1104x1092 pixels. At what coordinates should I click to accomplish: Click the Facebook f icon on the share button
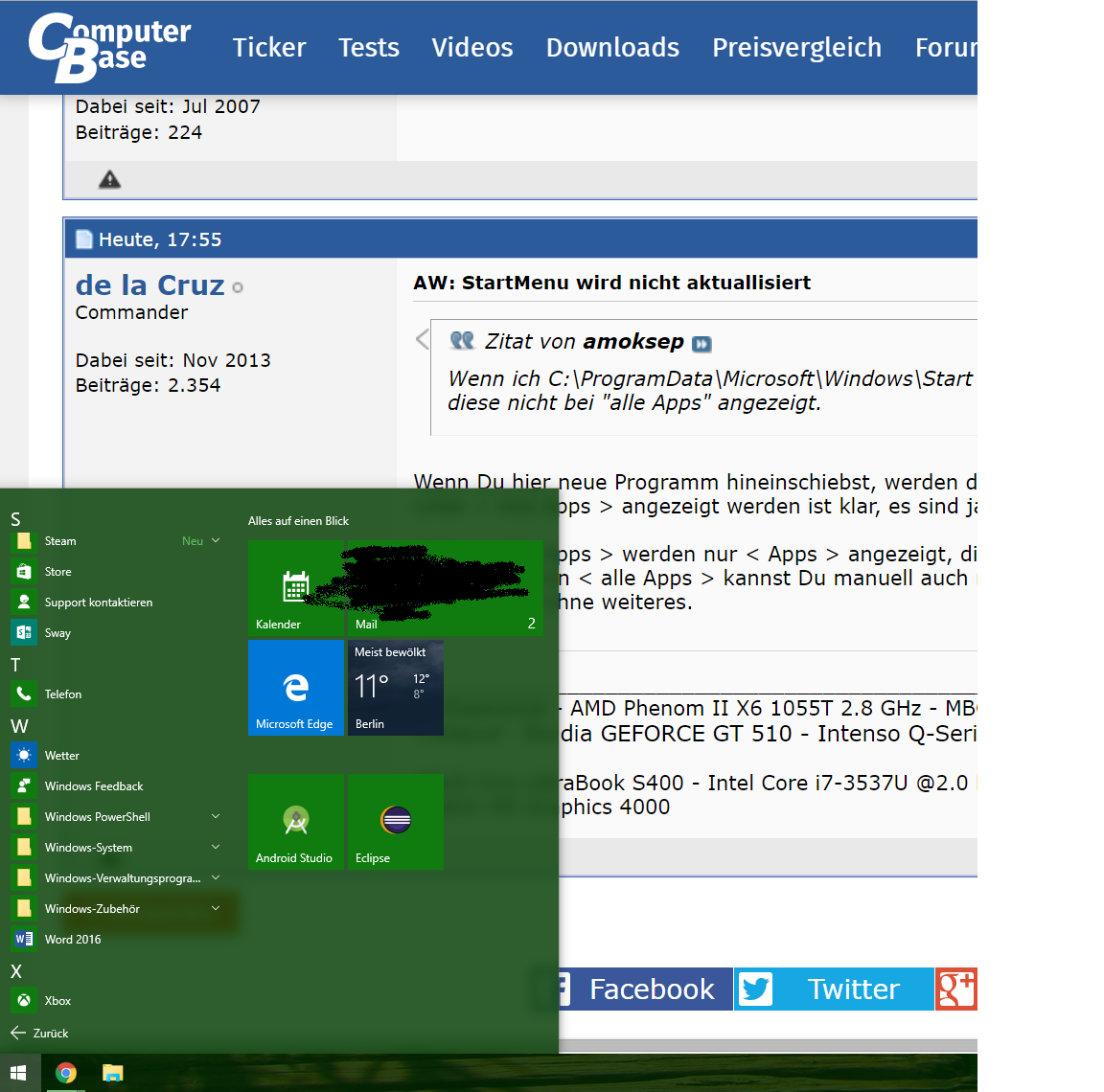[x=563, y=989]
